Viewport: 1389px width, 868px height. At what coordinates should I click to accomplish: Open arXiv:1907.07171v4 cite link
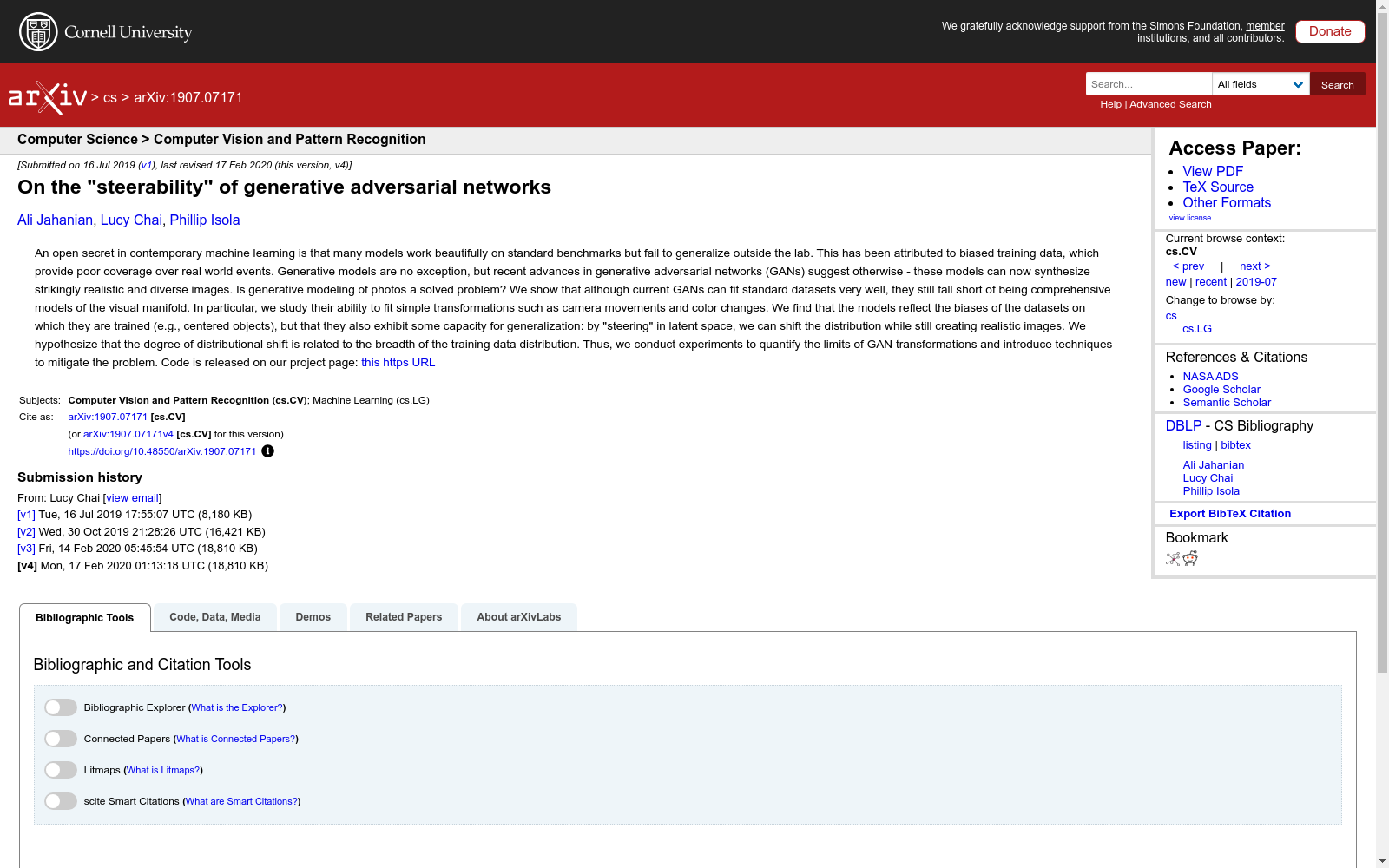pos(128,435)
